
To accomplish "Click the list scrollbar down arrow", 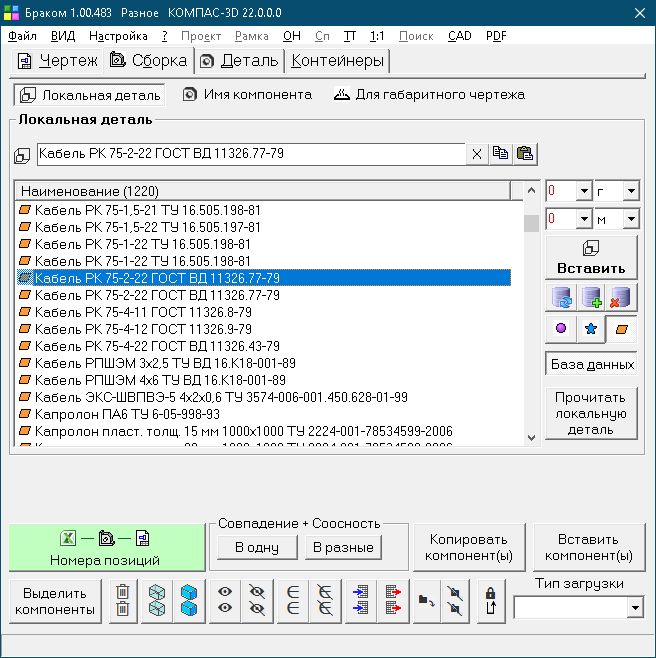I will click(x=531, y=438).
